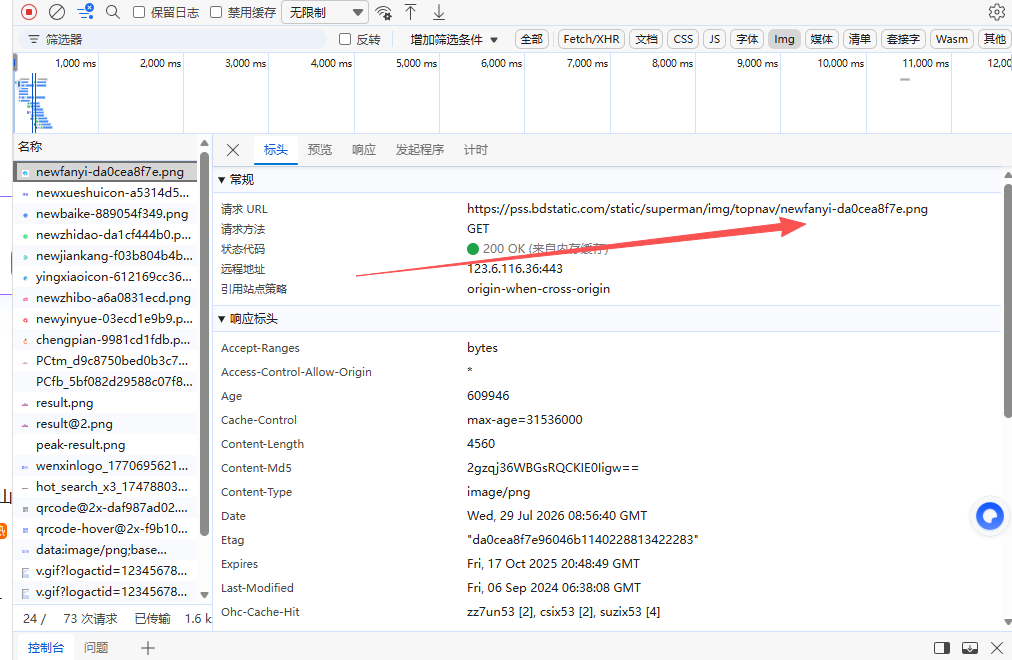Screen dimensions: 1012x660
Task: Select request newfanyi-da0cea8f7e.png
Action: (x=105, y=172)
